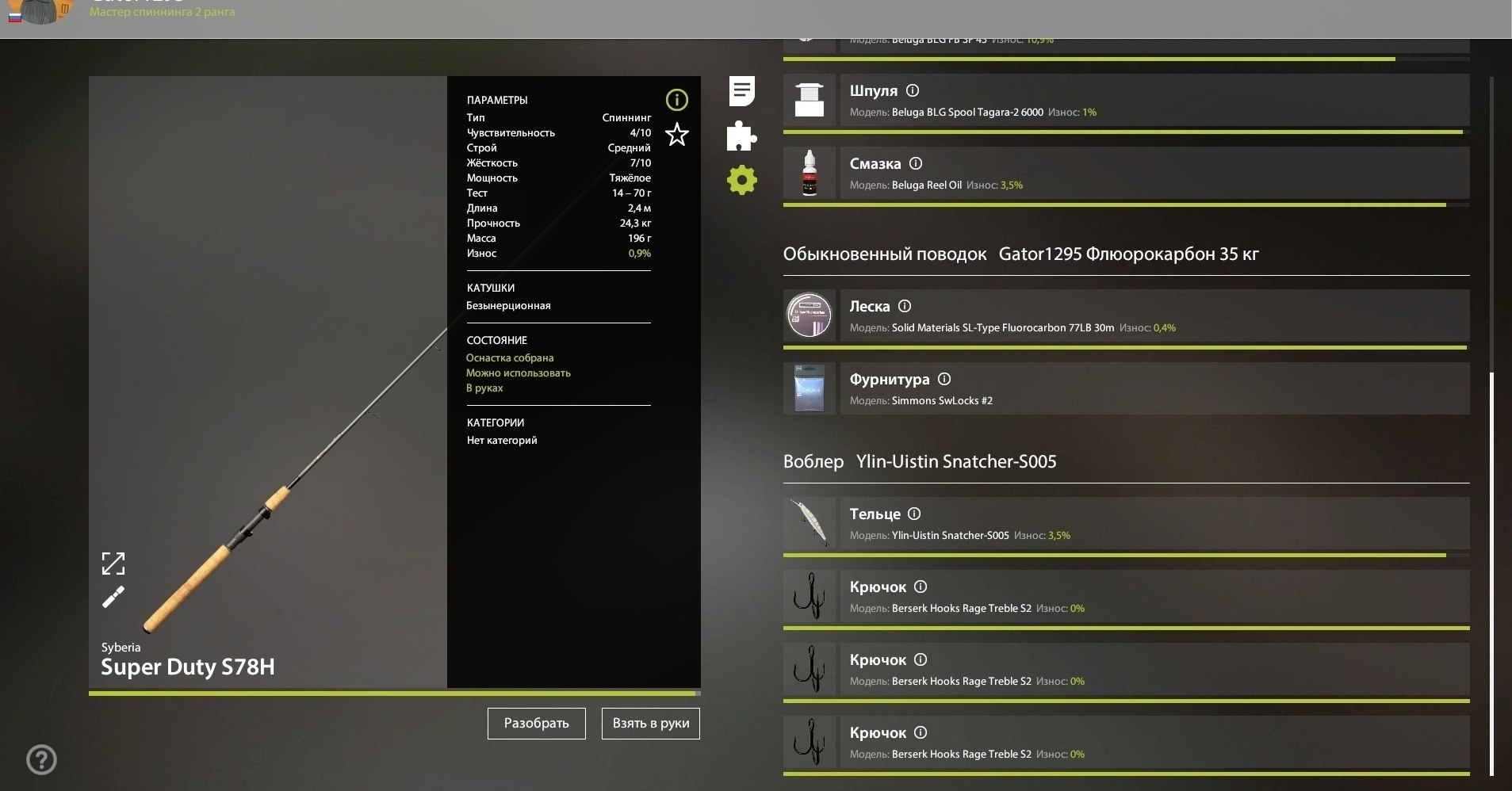Screen dimensions: 1512x791
Task: Open the help question mark icon
Action: tap(41, 760)
